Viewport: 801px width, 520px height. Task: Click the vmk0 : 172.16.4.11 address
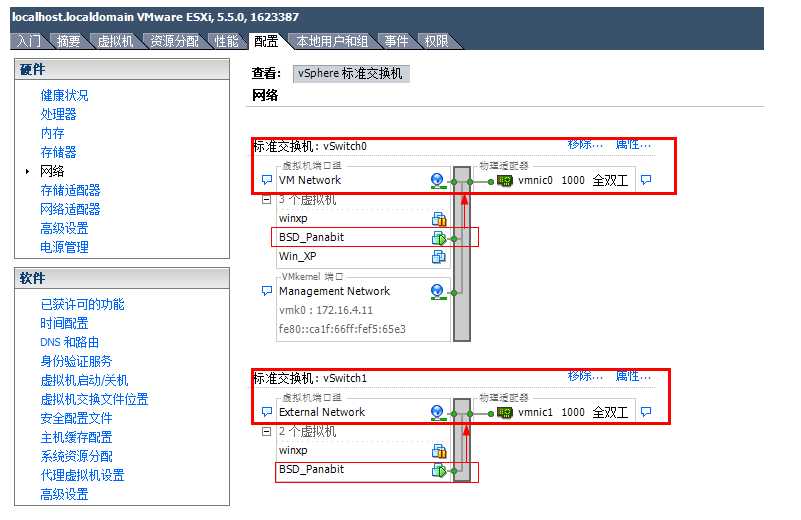click(x=326, y=311)
